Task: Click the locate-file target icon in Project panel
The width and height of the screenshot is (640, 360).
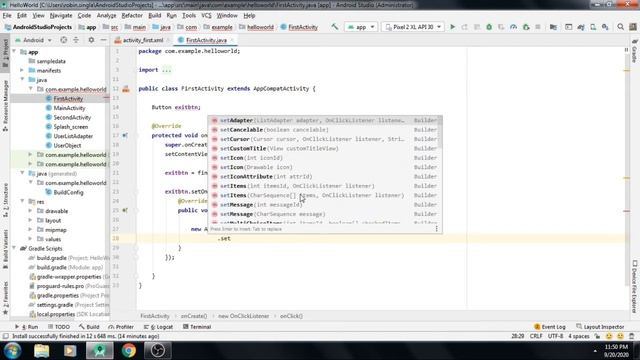Action: click(x=64, y=40)
